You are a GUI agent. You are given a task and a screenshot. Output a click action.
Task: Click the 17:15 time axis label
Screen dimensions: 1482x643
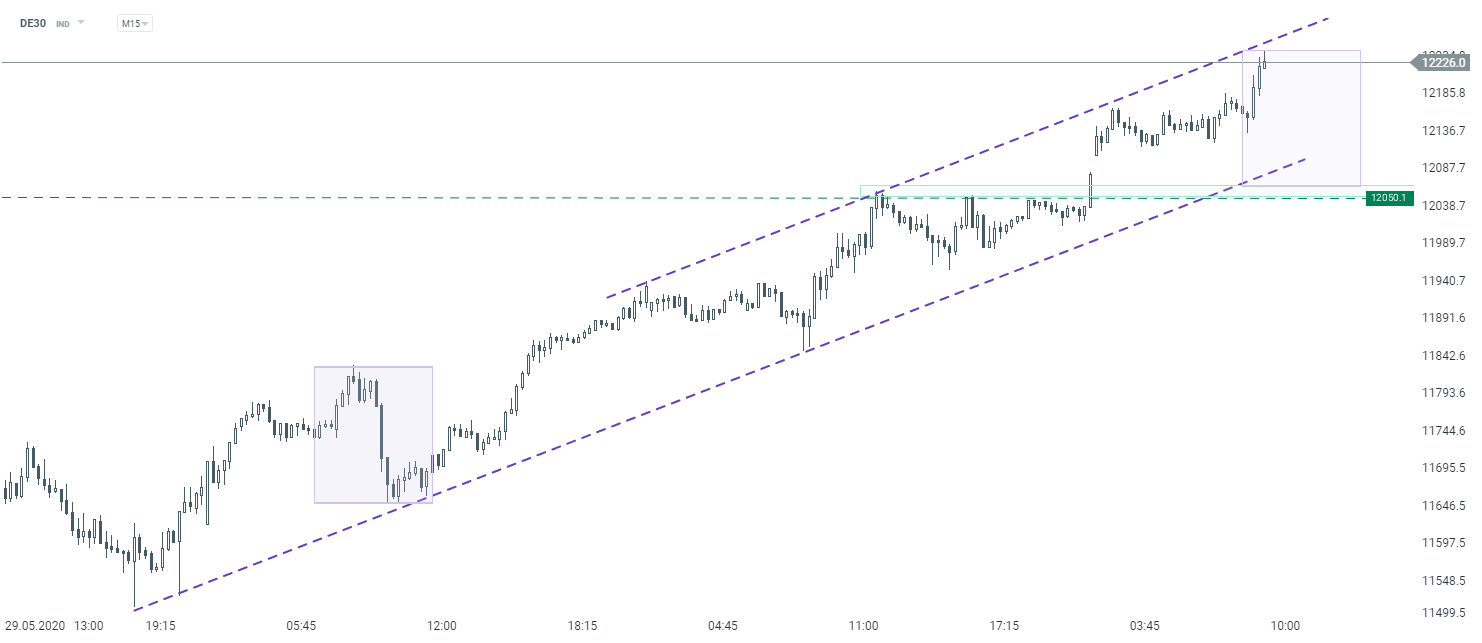(x=1004, y=626)
